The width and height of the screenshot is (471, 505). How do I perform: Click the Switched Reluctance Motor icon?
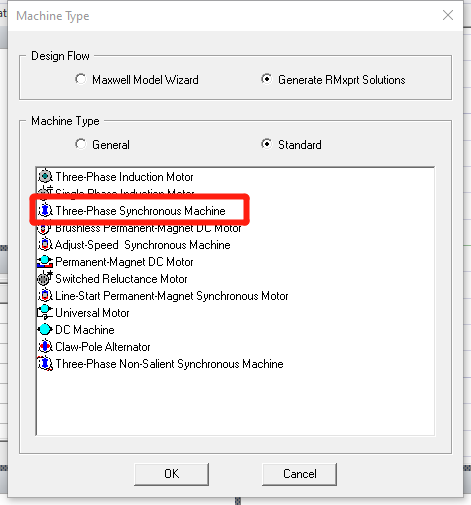point(45,279)
